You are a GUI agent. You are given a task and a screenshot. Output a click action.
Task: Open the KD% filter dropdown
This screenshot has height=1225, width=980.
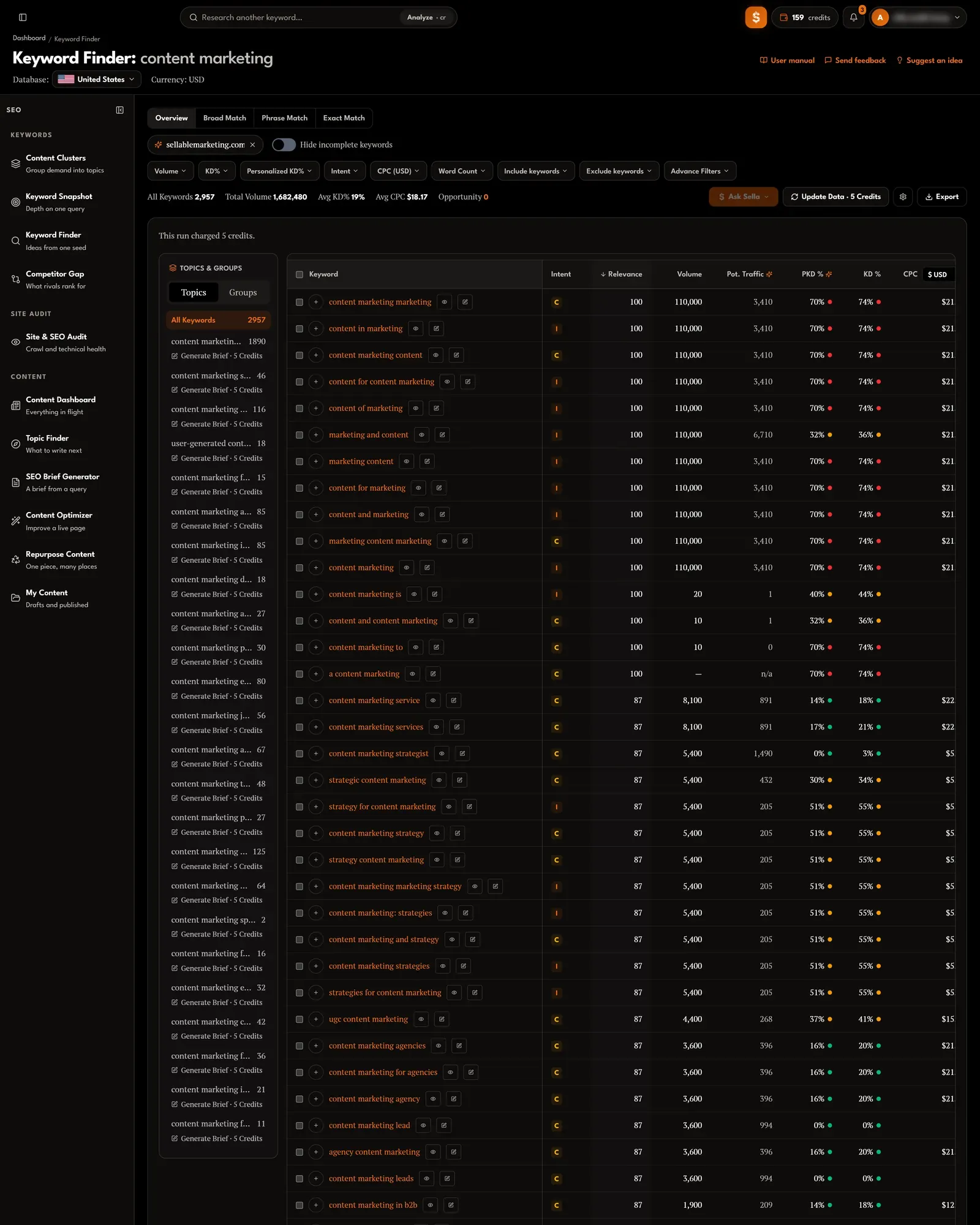coord(216,171)
